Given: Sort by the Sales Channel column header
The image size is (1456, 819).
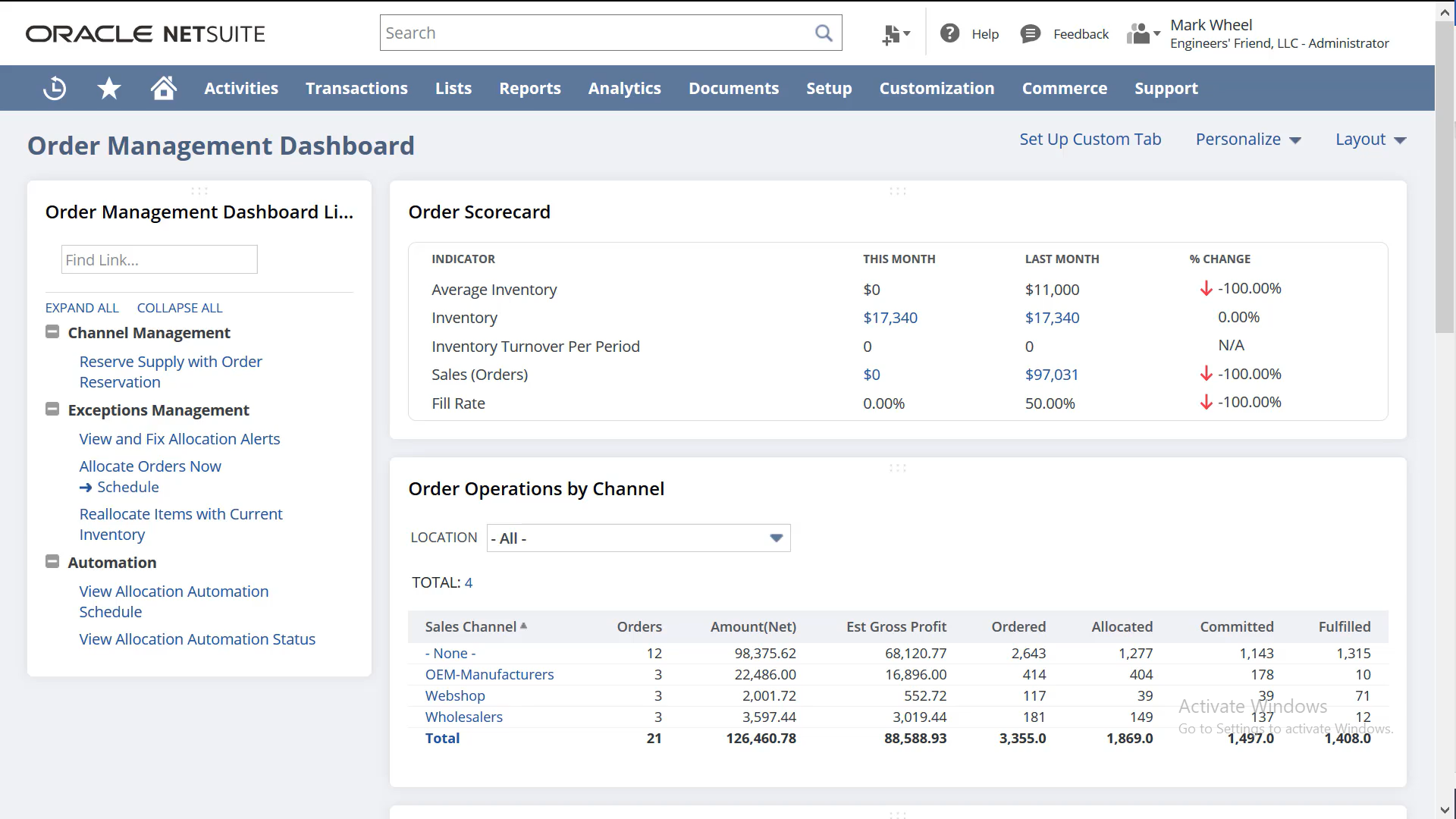Looking at the screenshot, I should (x=470, y=626).
